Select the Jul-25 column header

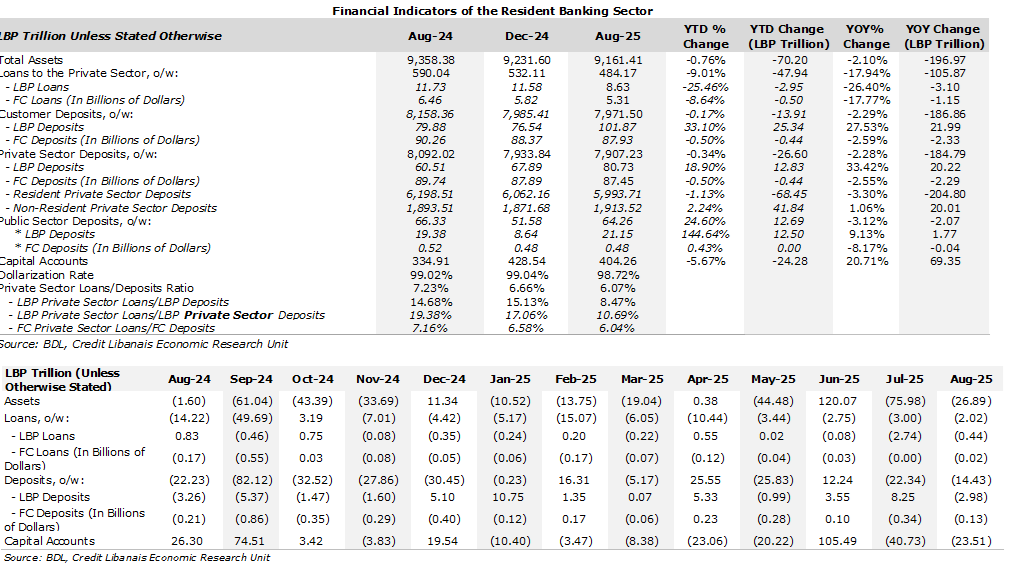tap(903, 380)
